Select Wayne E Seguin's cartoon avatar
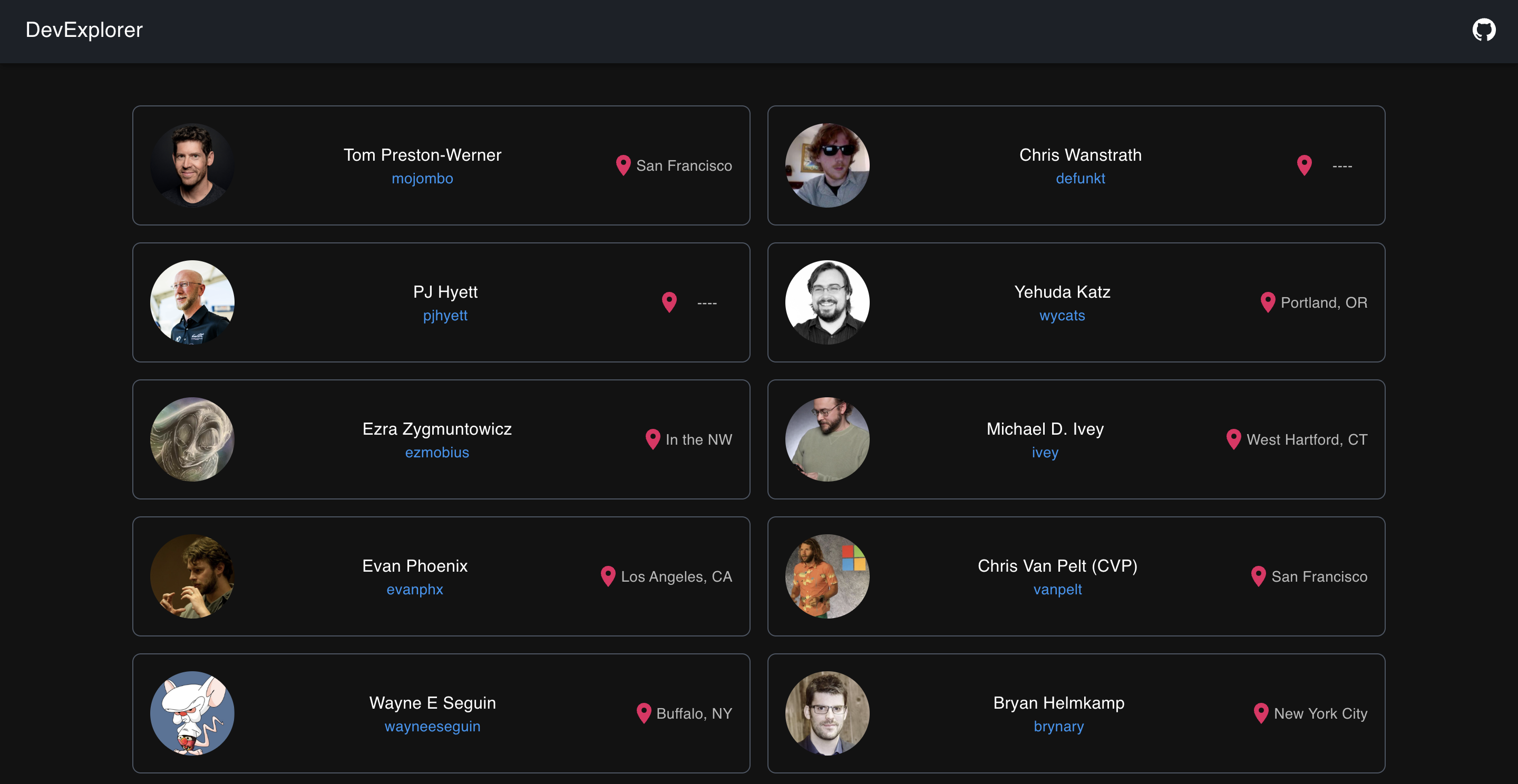 [192, 713]
